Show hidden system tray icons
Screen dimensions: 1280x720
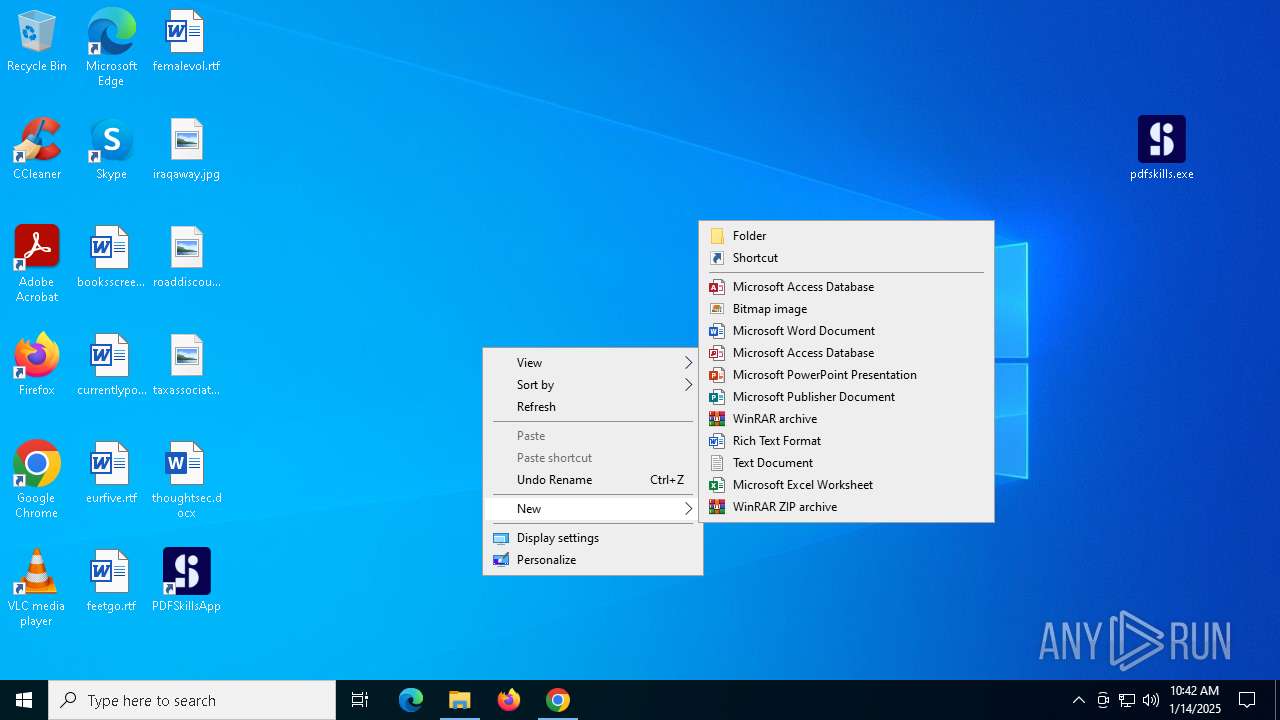[x=1078, y=700]
